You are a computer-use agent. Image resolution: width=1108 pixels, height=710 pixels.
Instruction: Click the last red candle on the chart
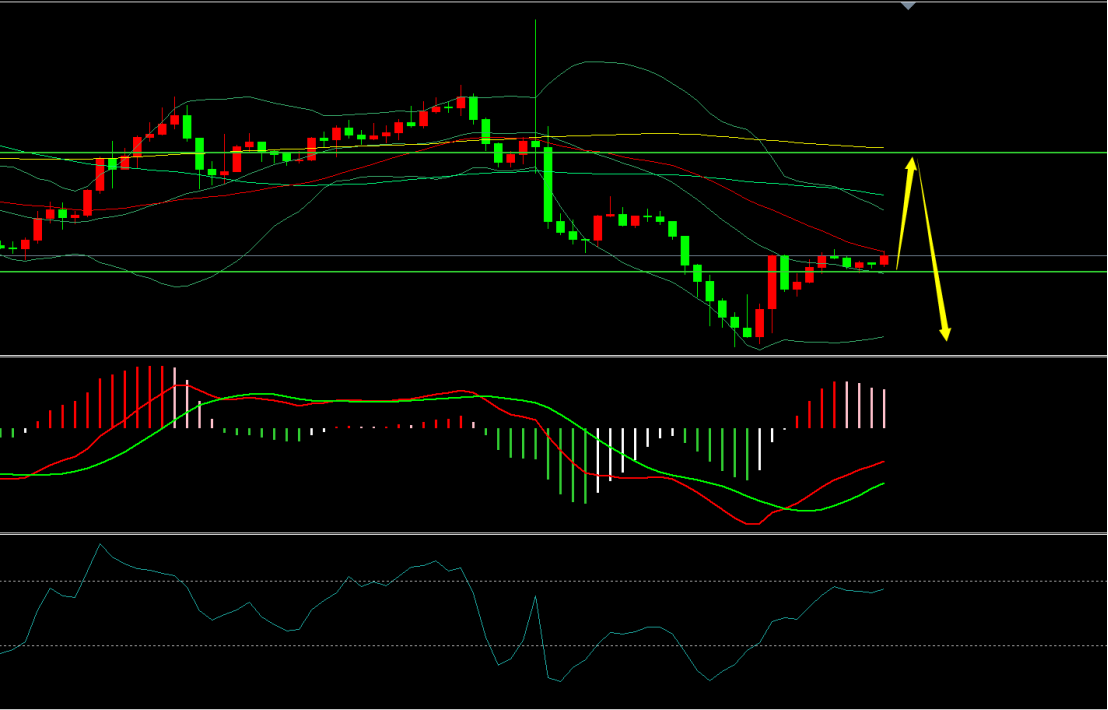point(884,259)
